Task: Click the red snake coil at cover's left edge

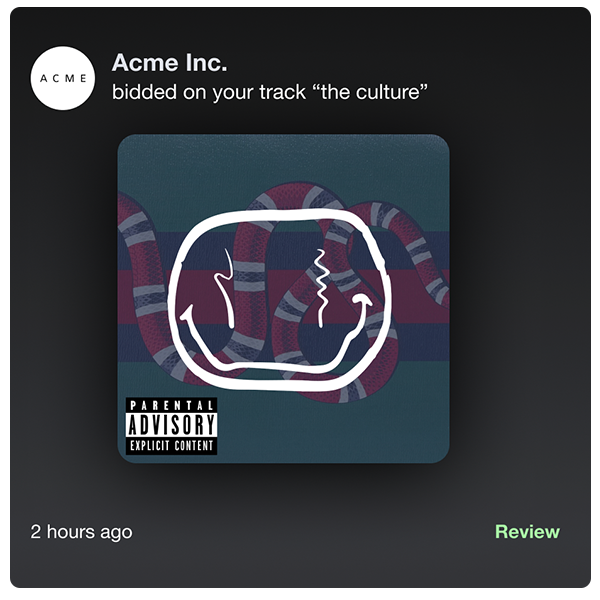Action: [x=140, y=260]
